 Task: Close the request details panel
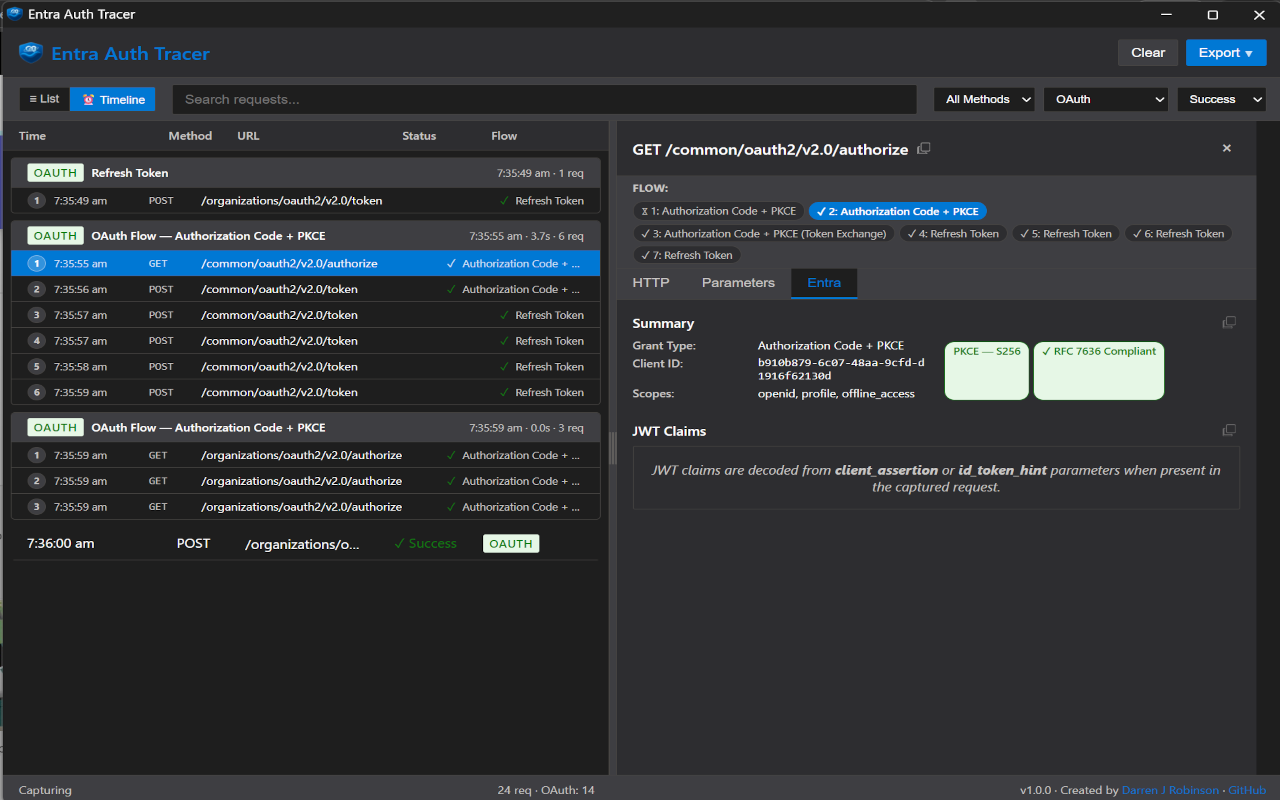tap(1227, 148)
